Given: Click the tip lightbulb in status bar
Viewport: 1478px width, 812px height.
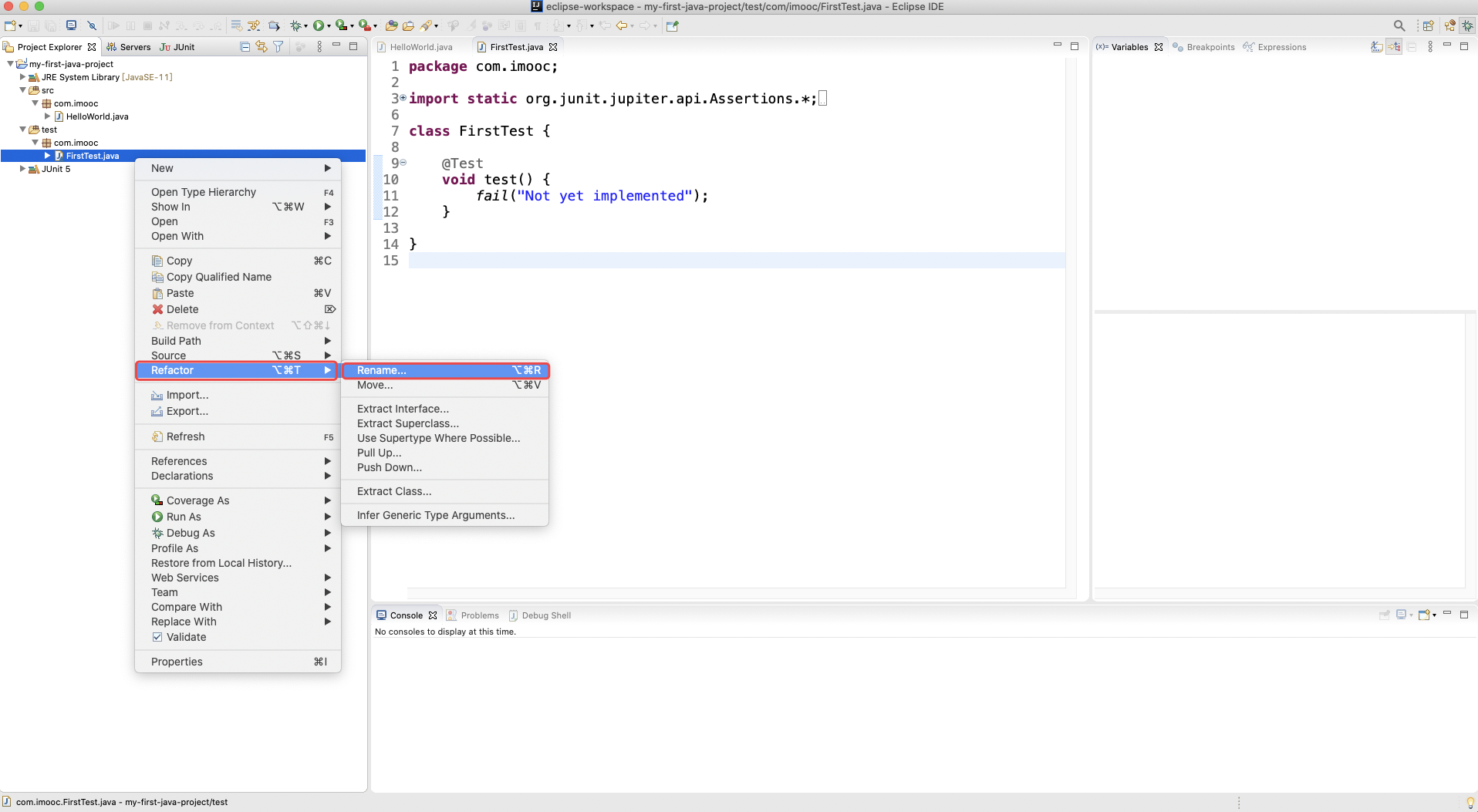Looking at the screenshot, I should coord(1470,802).
